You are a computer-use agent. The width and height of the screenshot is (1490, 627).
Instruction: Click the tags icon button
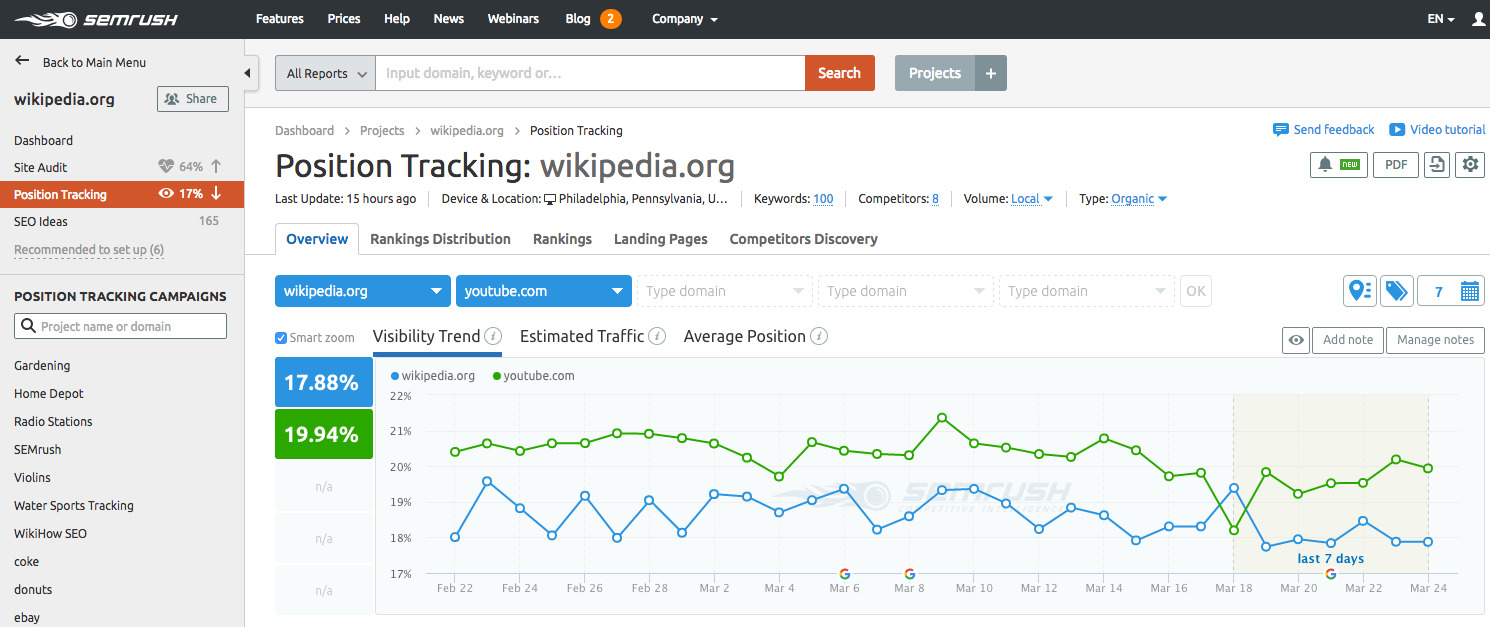[x=1396, y=291]
